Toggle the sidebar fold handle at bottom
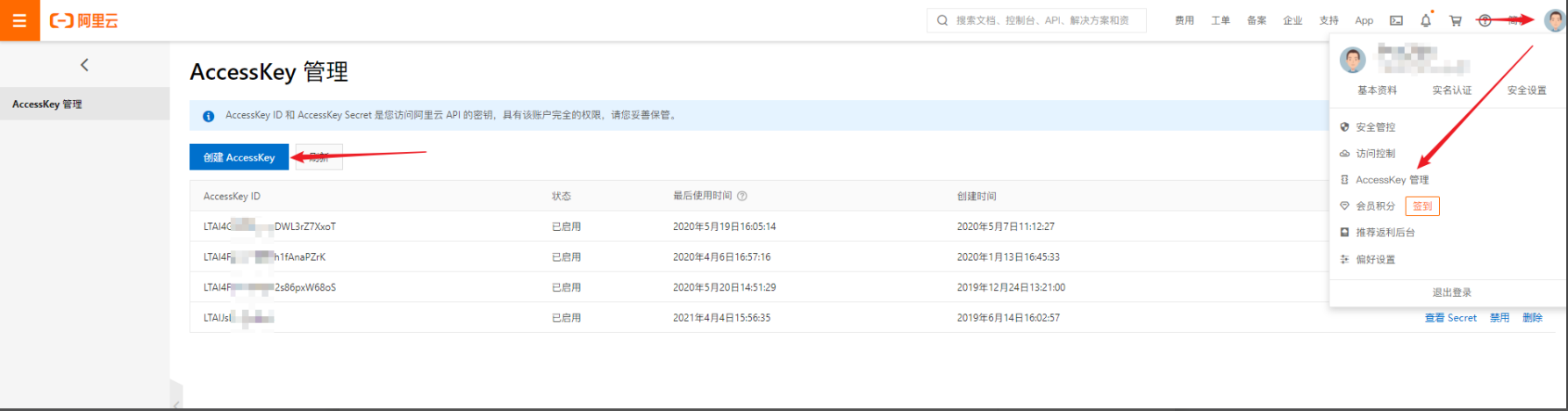 tap(176, 395)
